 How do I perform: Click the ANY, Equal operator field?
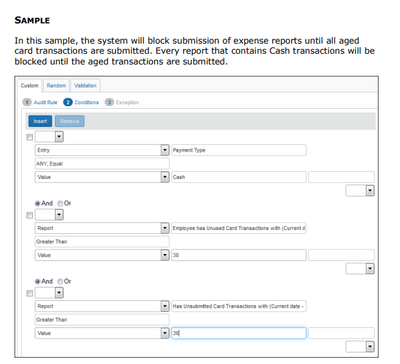(102, 163)
